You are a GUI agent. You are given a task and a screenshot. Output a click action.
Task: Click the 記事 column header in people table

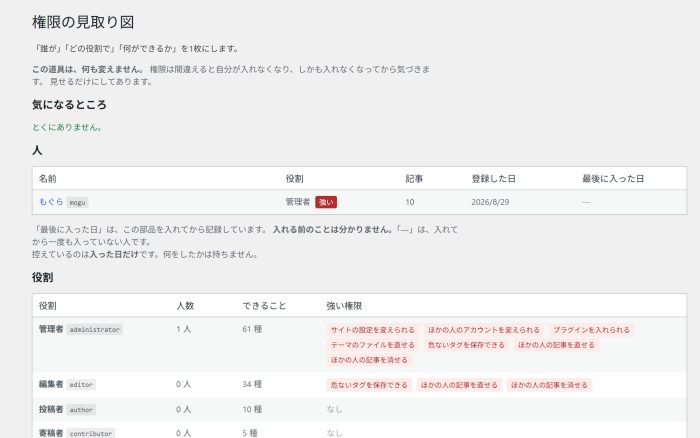[x=414, y=179]
